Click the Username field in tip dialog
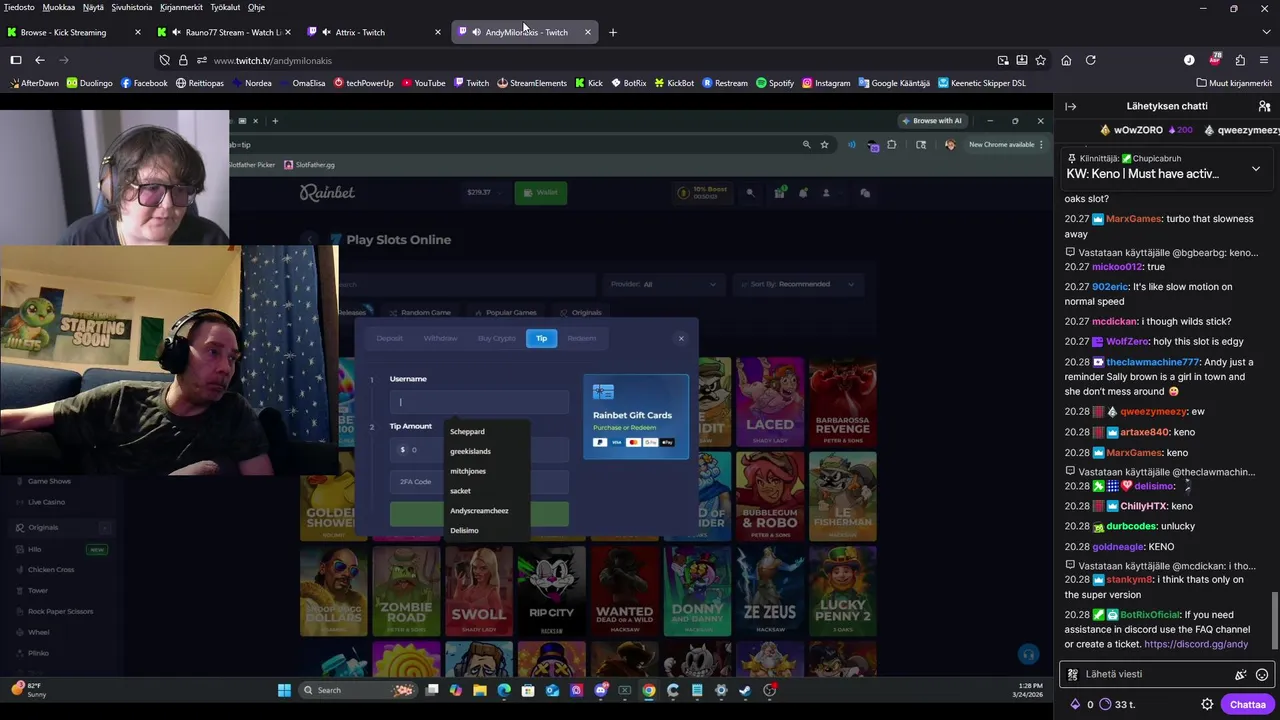1280x720 pixels. coord(479,402)
